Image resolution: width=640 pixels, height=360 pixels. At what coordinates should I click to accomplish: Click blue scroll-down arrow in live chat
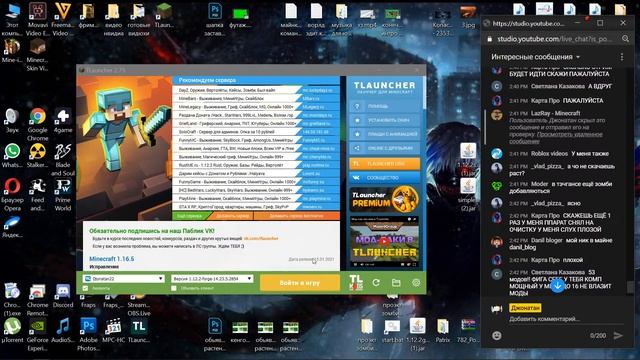coord(558,286)
